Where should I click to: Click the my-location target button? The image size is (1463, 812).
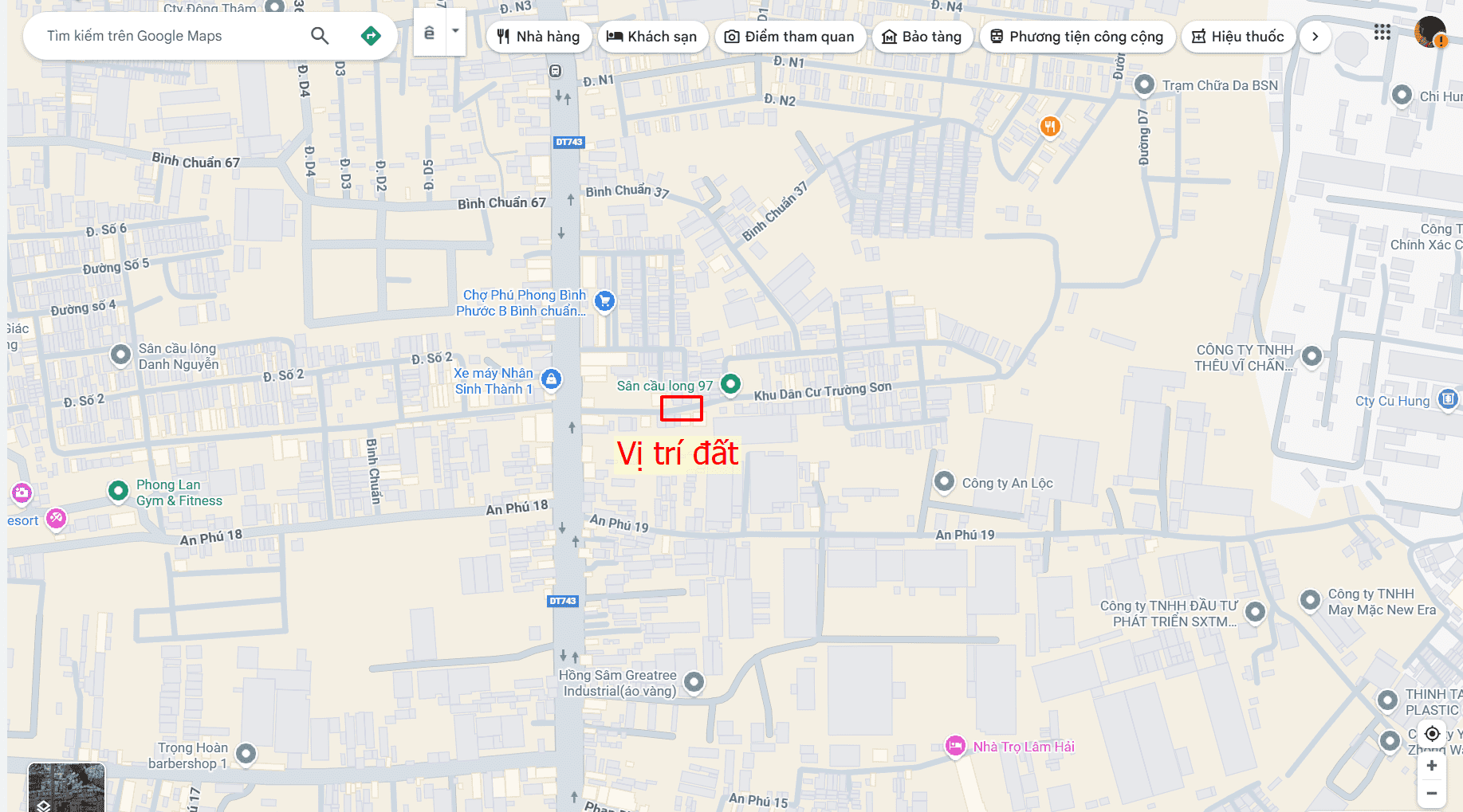click(1432, 734)
